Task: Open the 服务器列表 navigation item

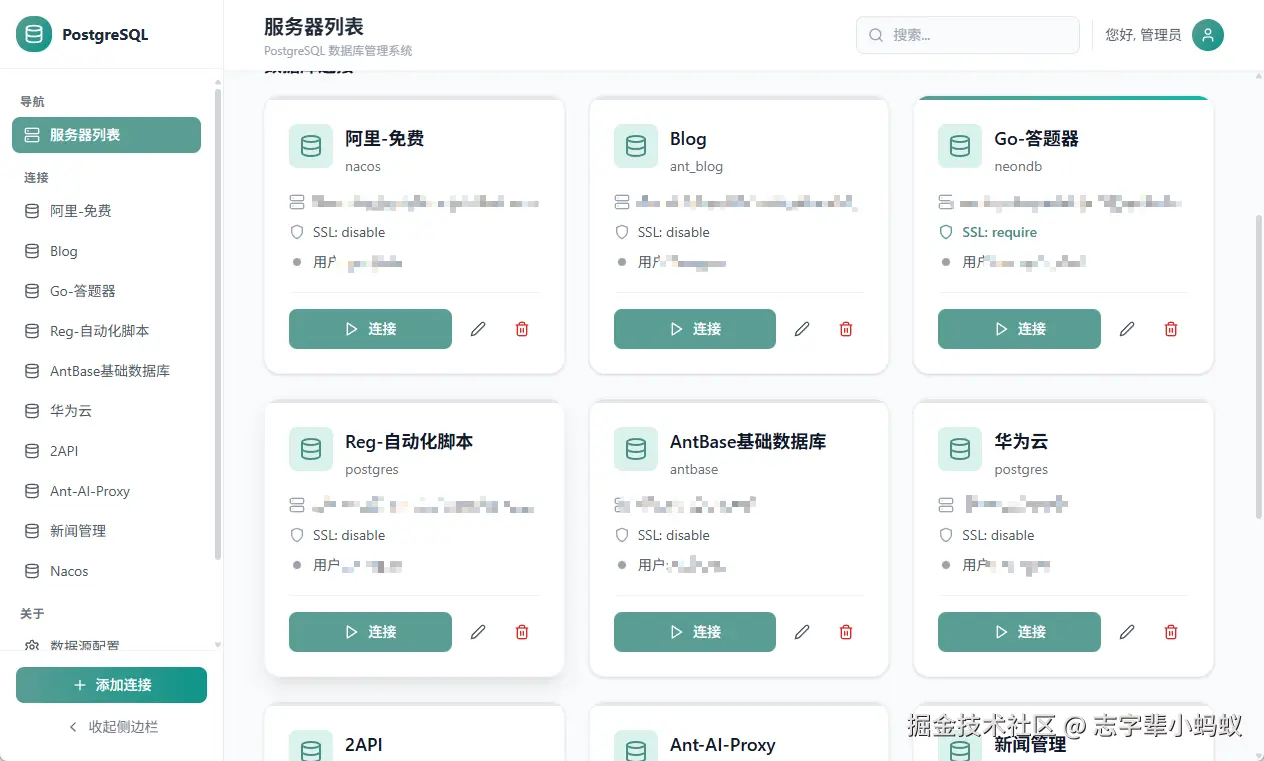Action: (x=106, y=135)
